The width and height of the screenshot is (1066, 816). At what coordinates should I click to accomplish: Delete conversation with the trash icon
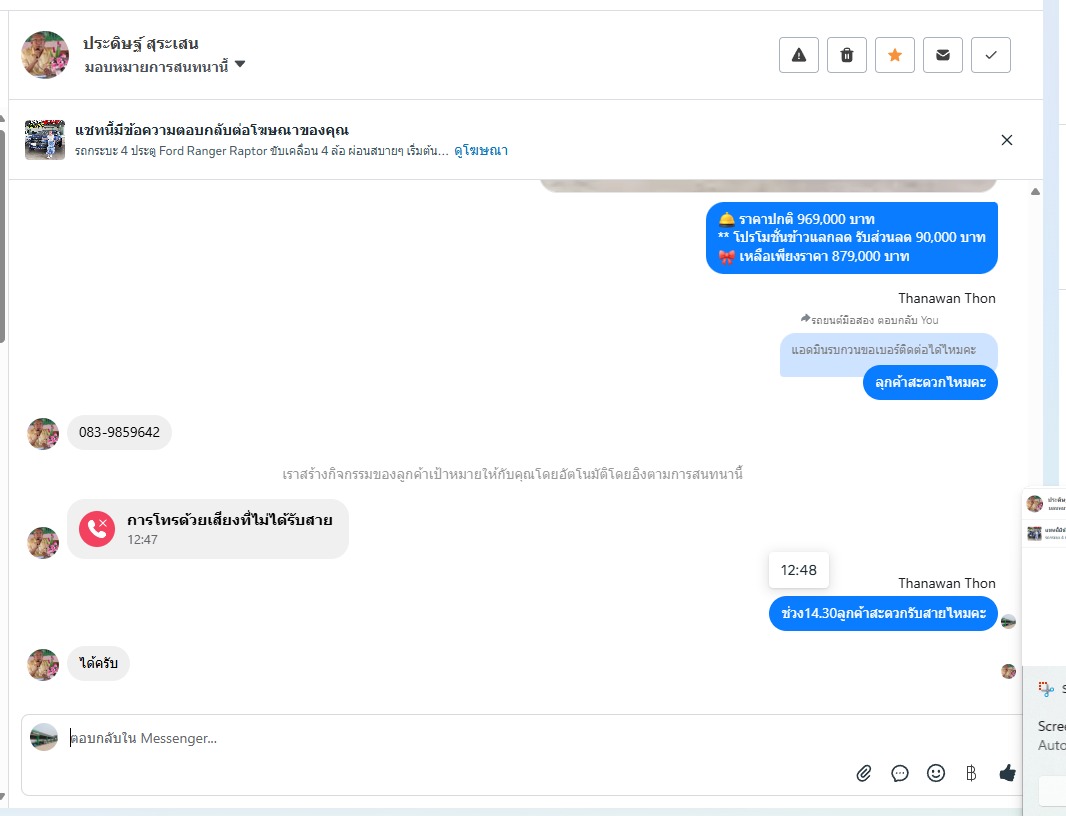(846, 55)
